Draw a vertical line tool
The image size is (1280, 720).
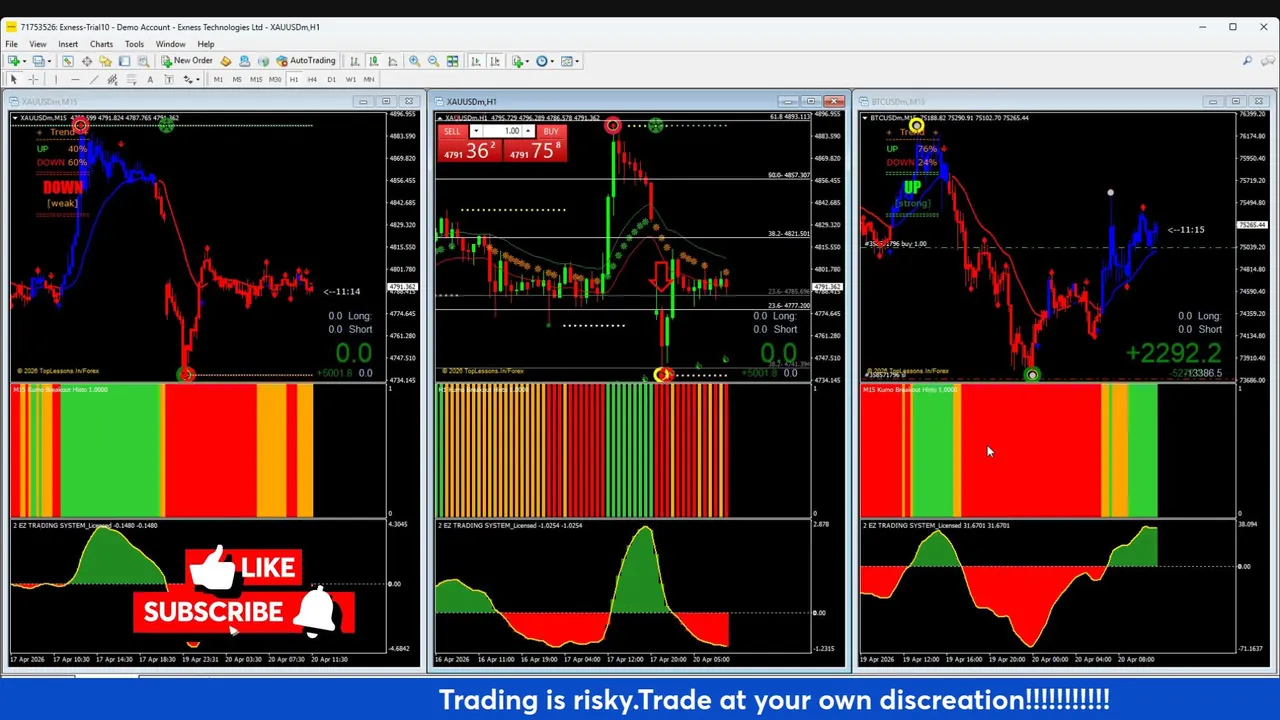(56, 80)
